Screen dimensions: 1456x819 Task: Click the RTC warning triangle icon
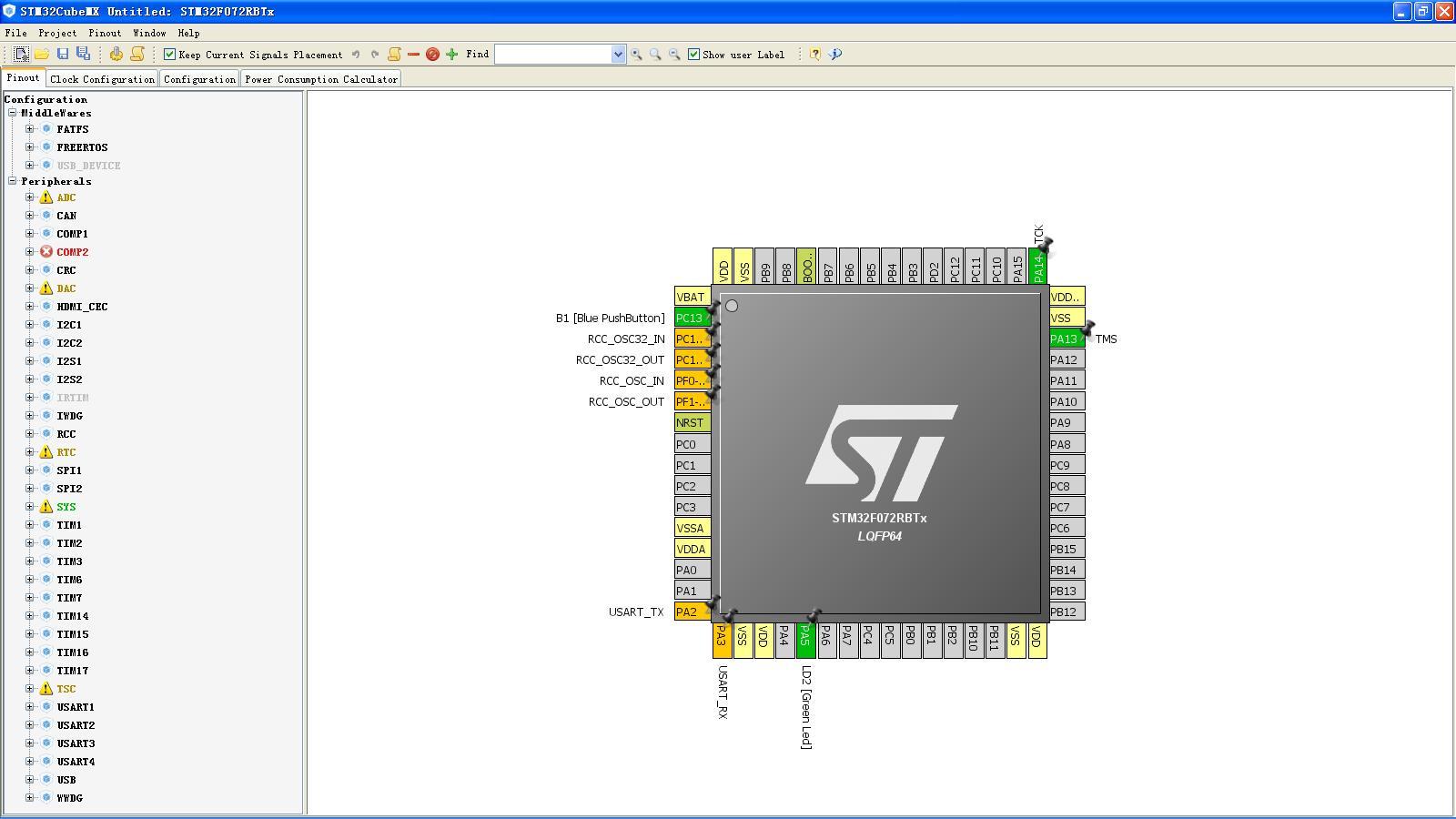[x=46, y=452]
